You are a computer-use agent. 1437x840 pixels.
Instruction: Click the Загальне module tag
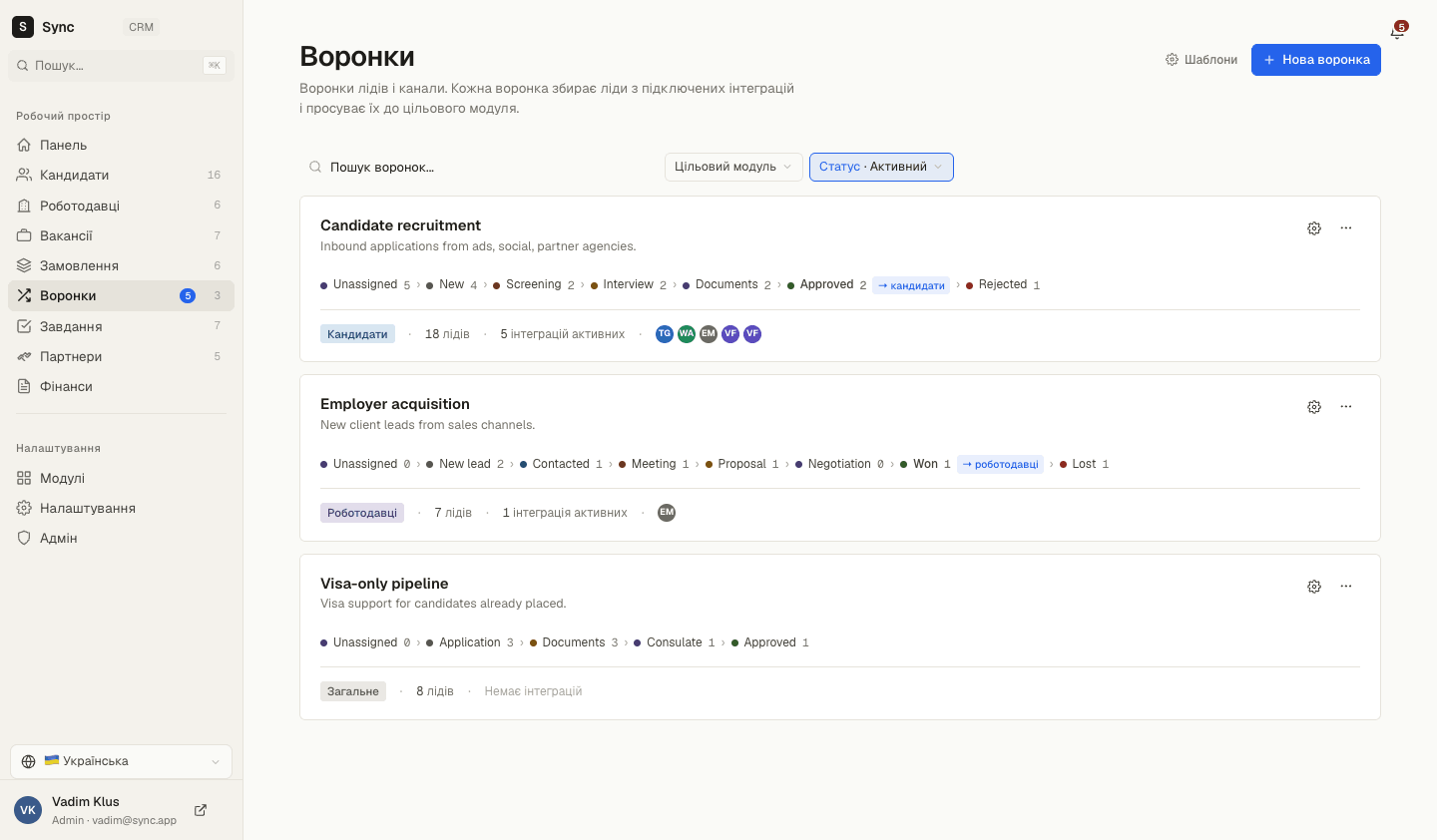tap(353, 691)
